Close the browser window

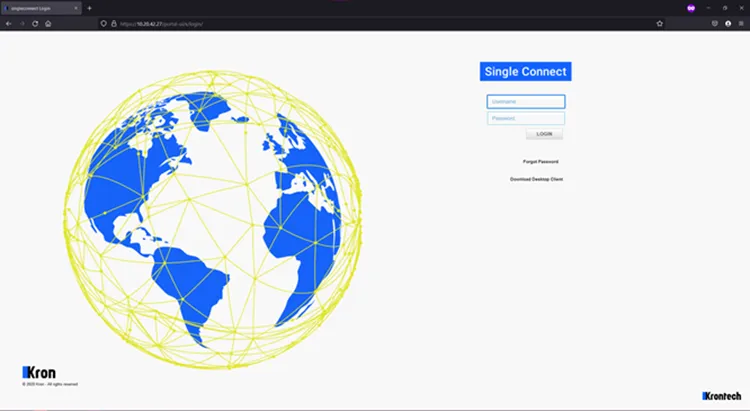tap(741, 8)
